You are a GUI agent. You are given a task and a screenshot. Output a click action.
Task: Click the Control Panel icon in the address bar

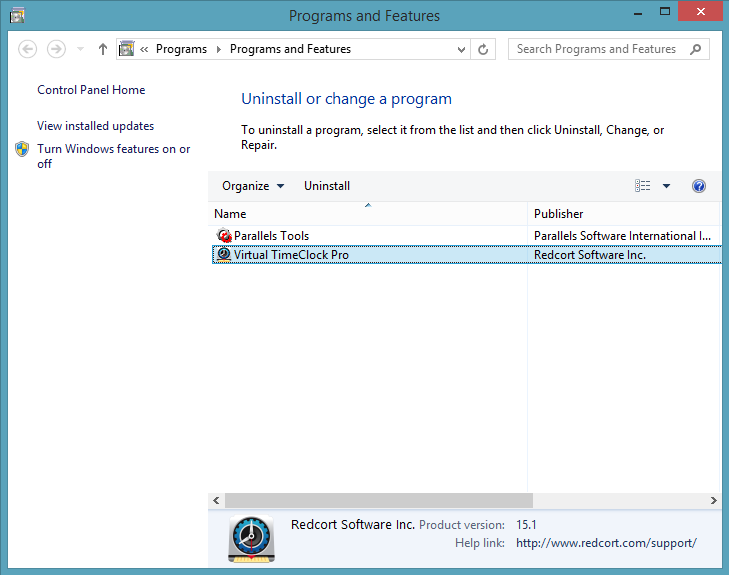(126, 49)
